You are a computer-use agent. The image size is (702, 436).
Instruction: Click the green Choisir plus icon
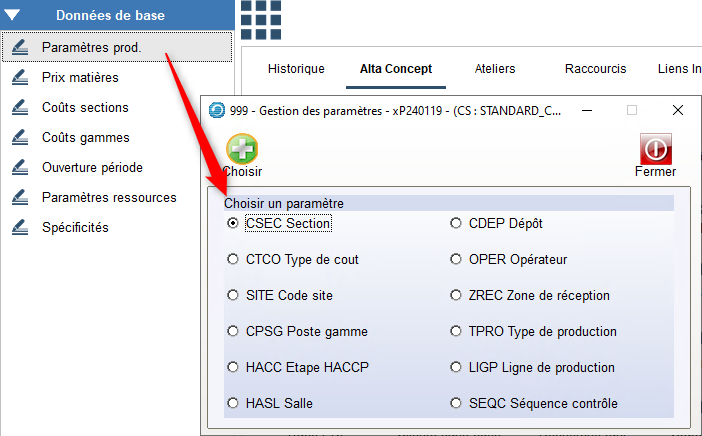pyautogui.click(x=241, y=150)
